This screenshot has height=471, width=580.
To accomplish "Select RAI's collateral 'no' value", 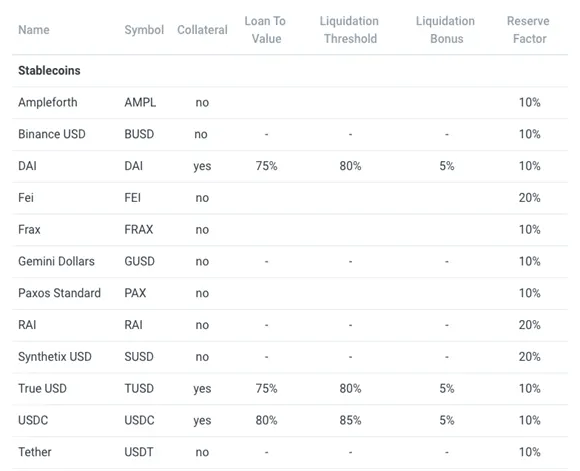I will [202, 325].
